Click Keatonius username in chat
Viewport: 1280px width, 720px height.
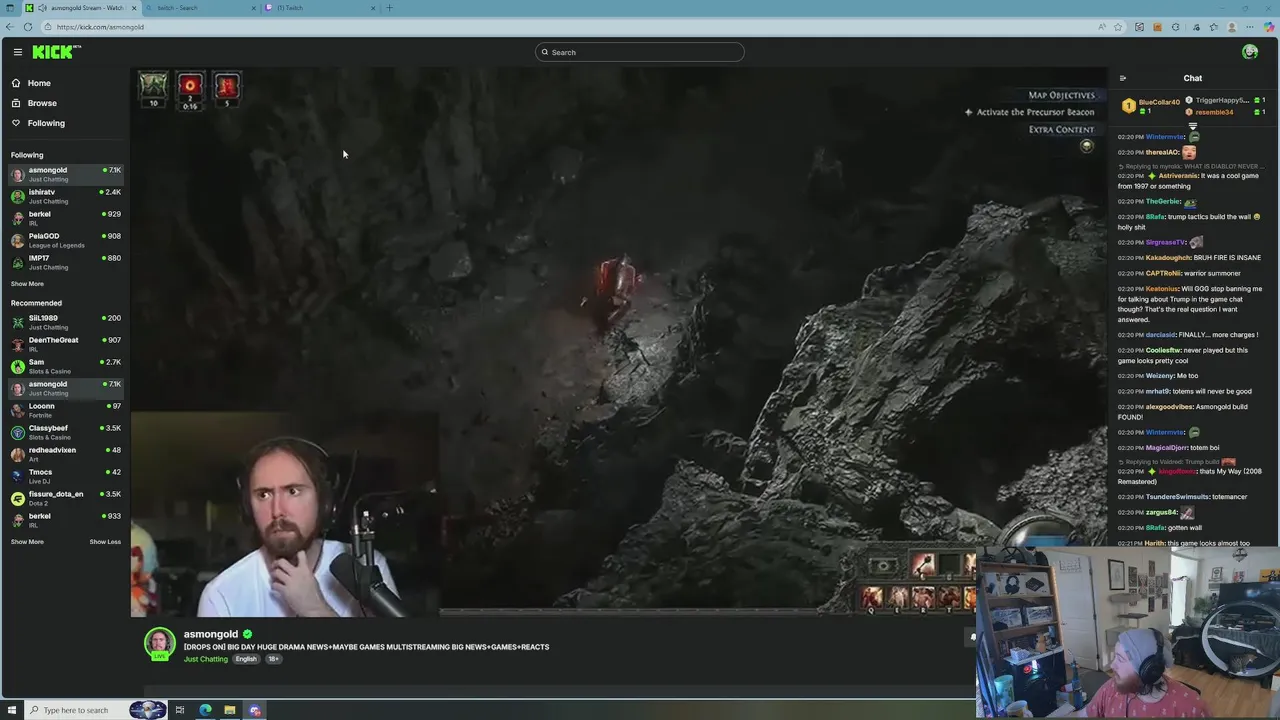pos(1162,289)
